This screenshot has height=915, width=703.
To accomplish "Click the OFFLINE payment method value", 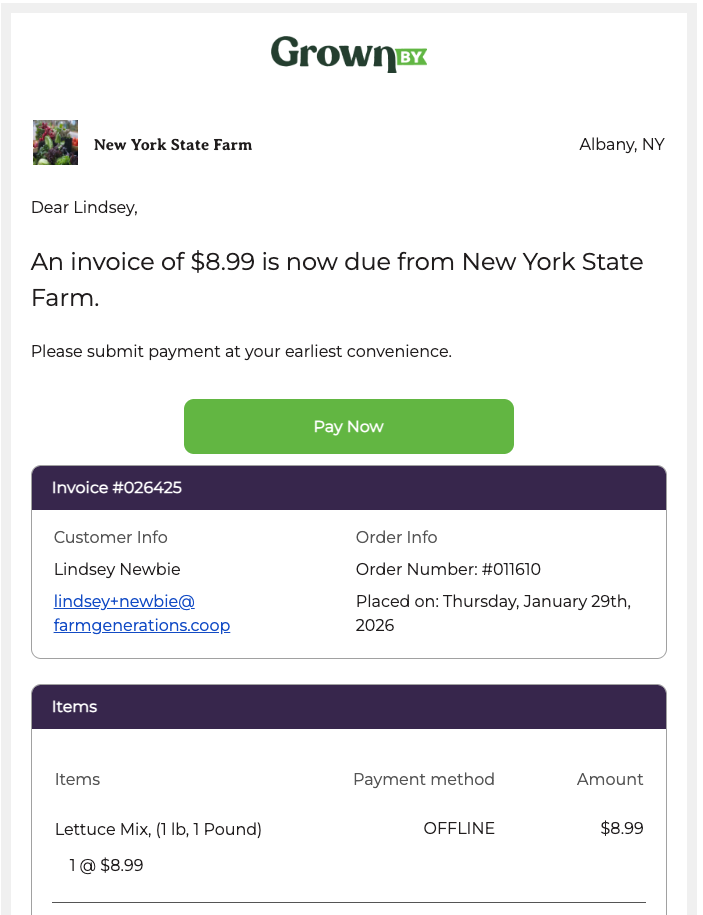I will click(x=459, y=828).
